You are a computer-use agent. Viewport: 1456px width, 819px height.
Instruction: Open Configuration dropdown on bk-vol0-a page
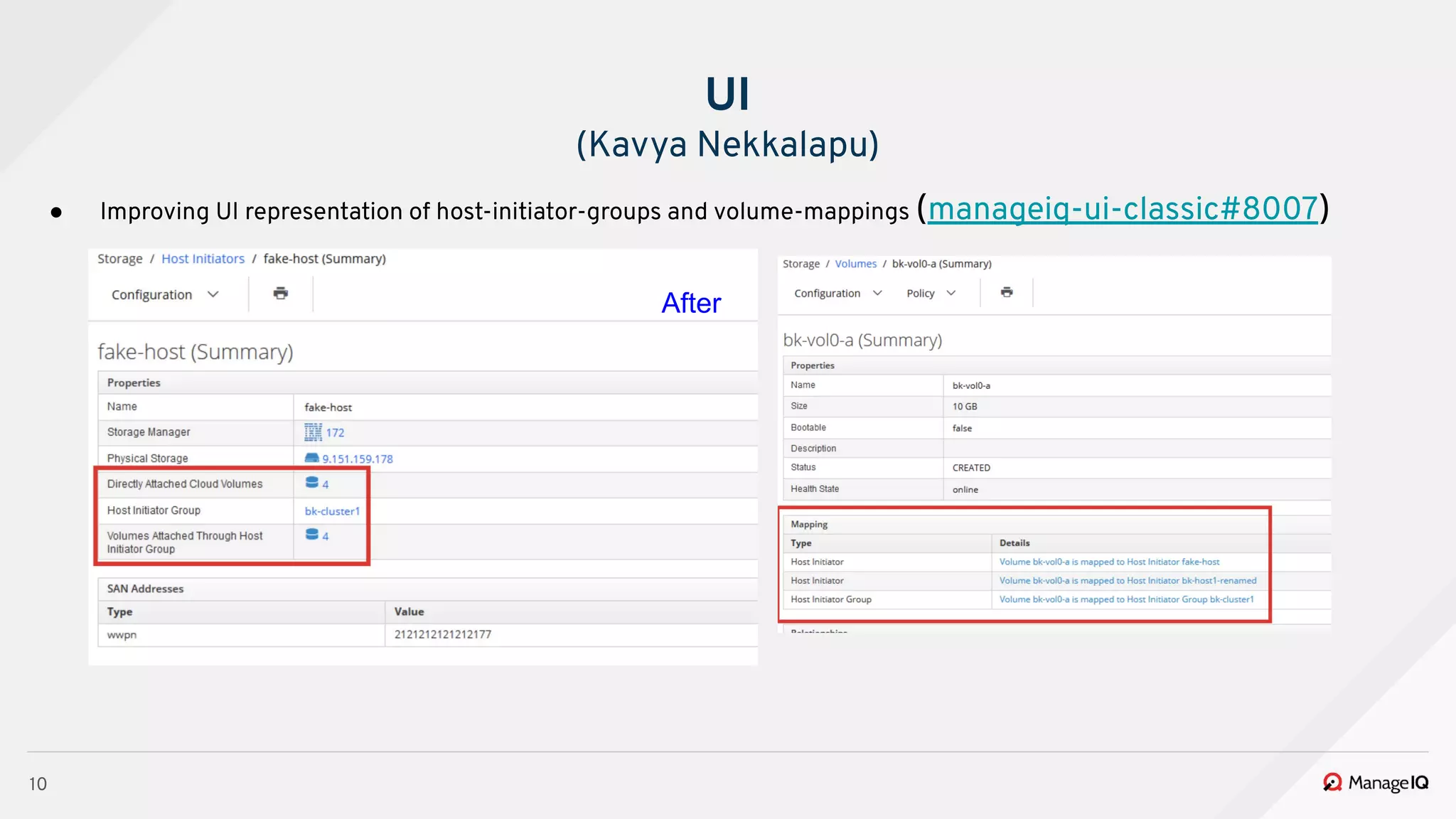(837, 293)
